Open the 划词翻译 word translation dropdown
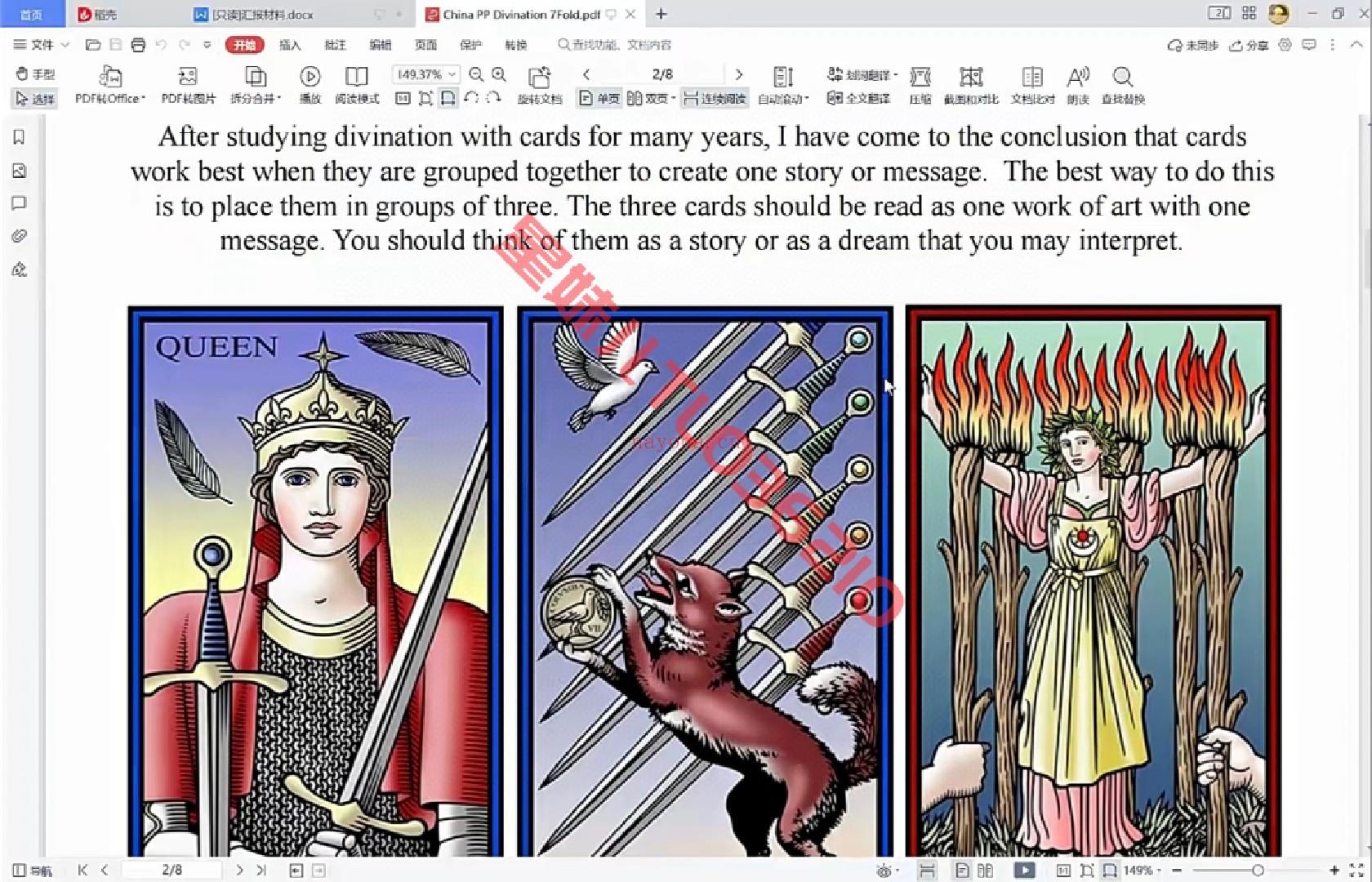Image resolution: width=1372 pixels, height=882 pixels. point(862,74)
